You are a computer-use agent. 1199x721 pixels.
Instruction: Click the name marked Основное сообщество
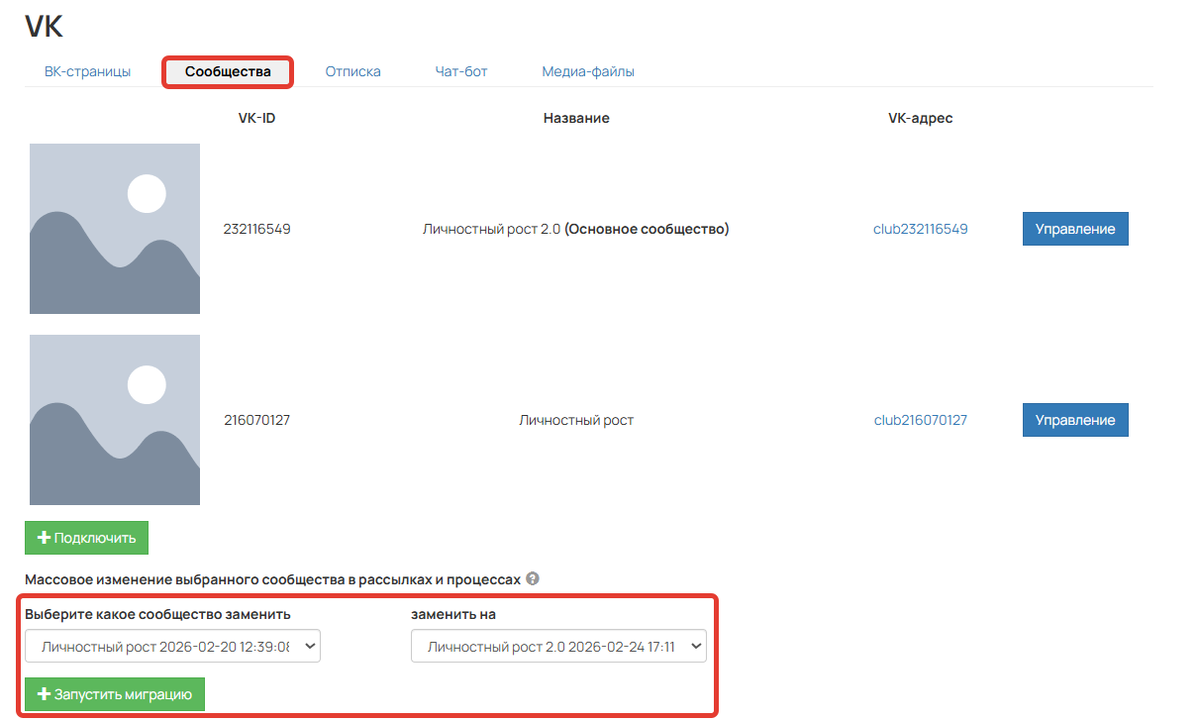[x=576, y=229]
